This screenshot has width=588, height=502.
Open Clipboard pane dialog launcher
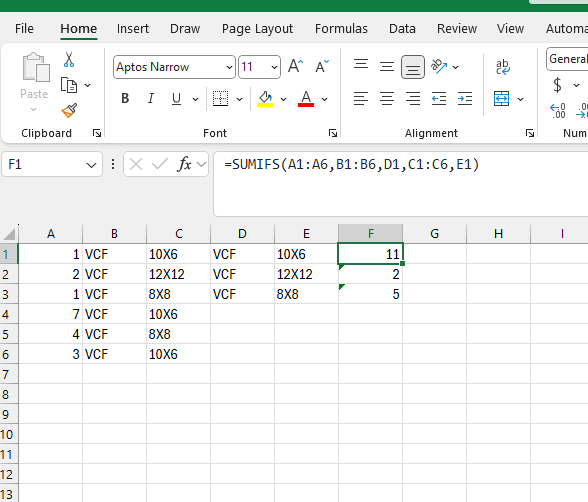(x=97, y=133)
